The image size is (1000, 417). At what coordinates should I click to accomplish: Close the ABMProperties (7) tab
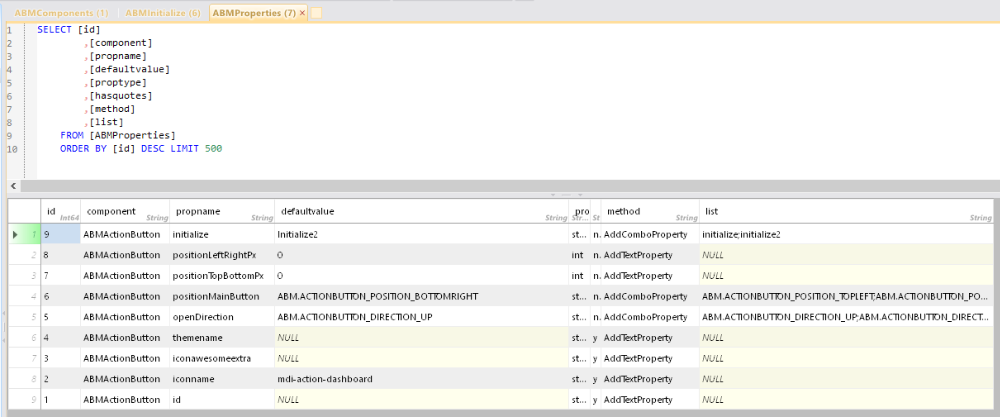coord(302,13)
